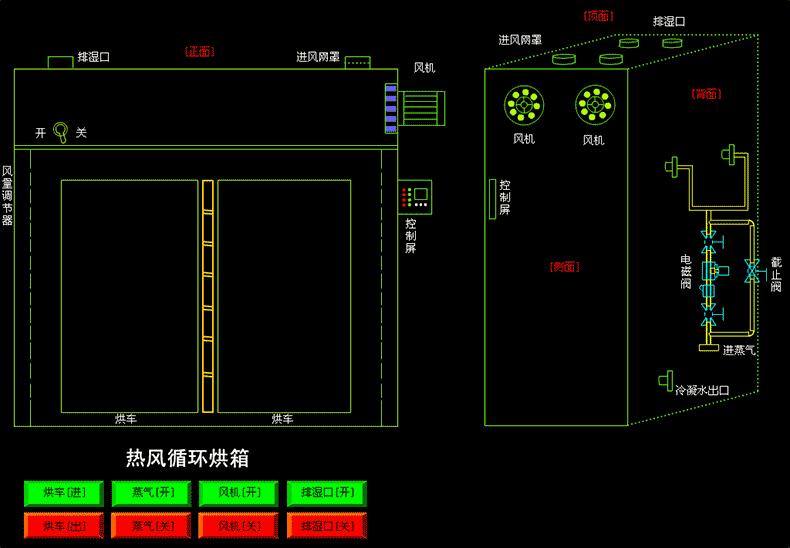This screenshot has width=790, height=548.
Task: Click the blue louver beside the fan motor
Action: click(x=391, y=108)
